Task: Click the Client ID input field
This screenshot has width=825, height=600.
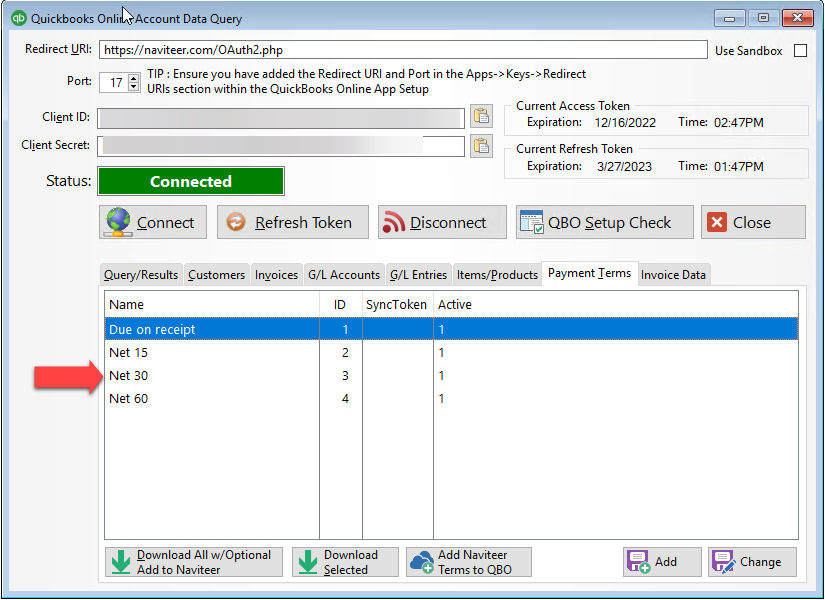Action: pyautogui.click(x=281, y=118)
